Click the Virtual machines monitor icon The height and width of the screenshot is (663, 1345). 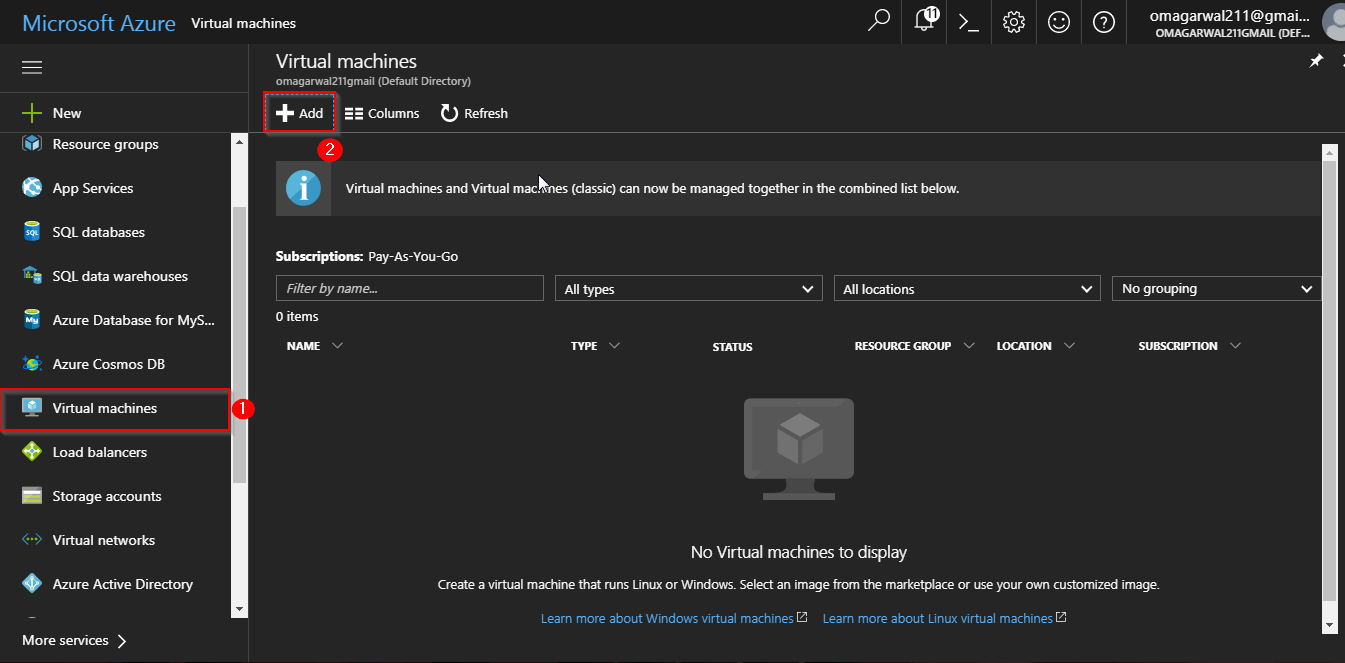coord(32,408)
